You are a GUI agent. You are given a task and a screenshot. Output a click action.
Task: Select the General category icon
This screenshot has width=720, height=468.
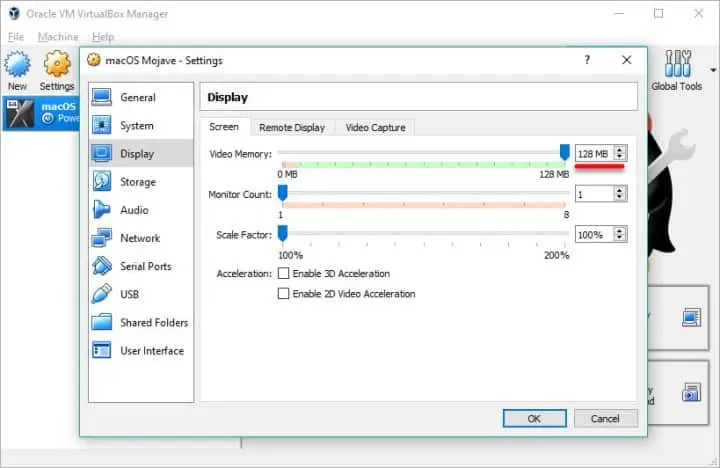point(101,97)
